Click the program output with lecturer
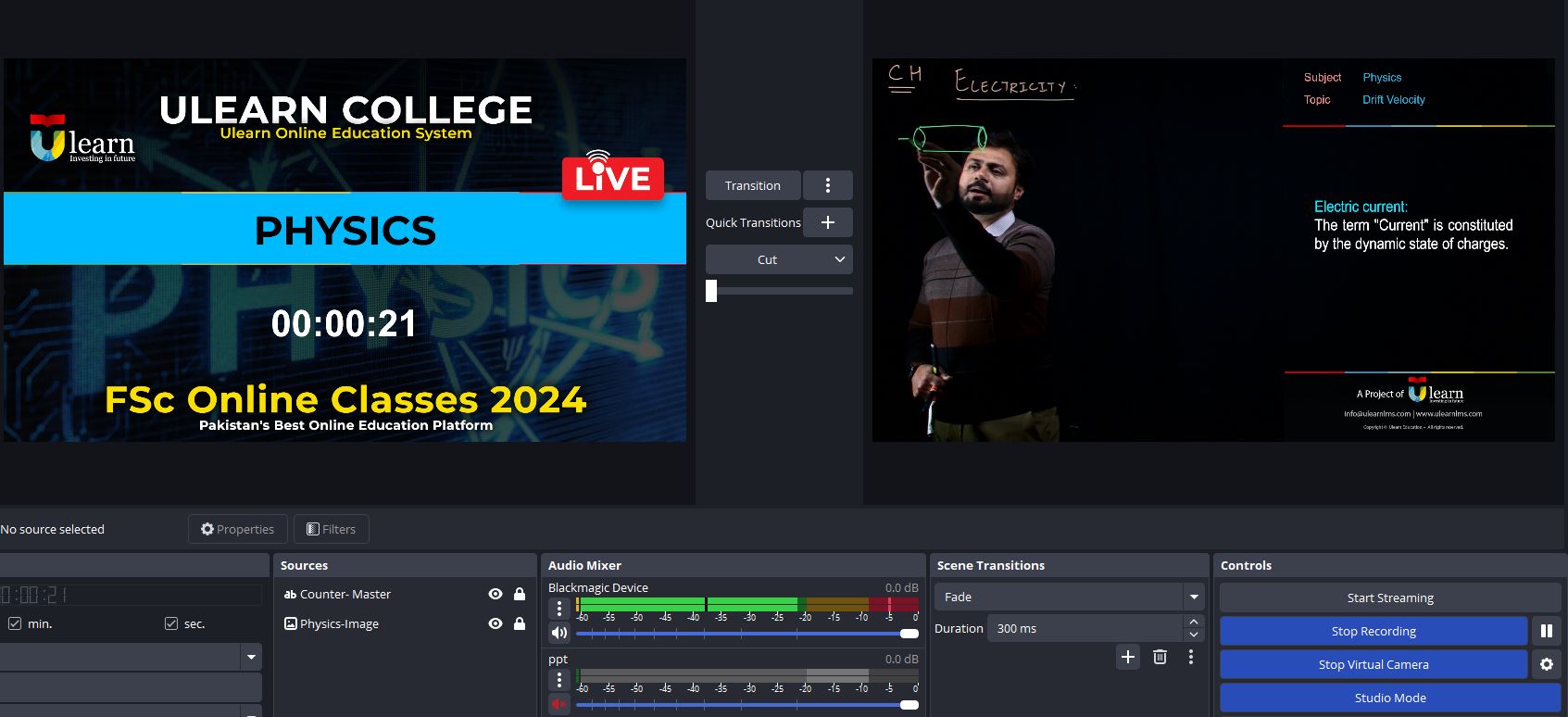Viewport: 1568px width, 717px height. pyautogui.click(x=1213, y=250)
